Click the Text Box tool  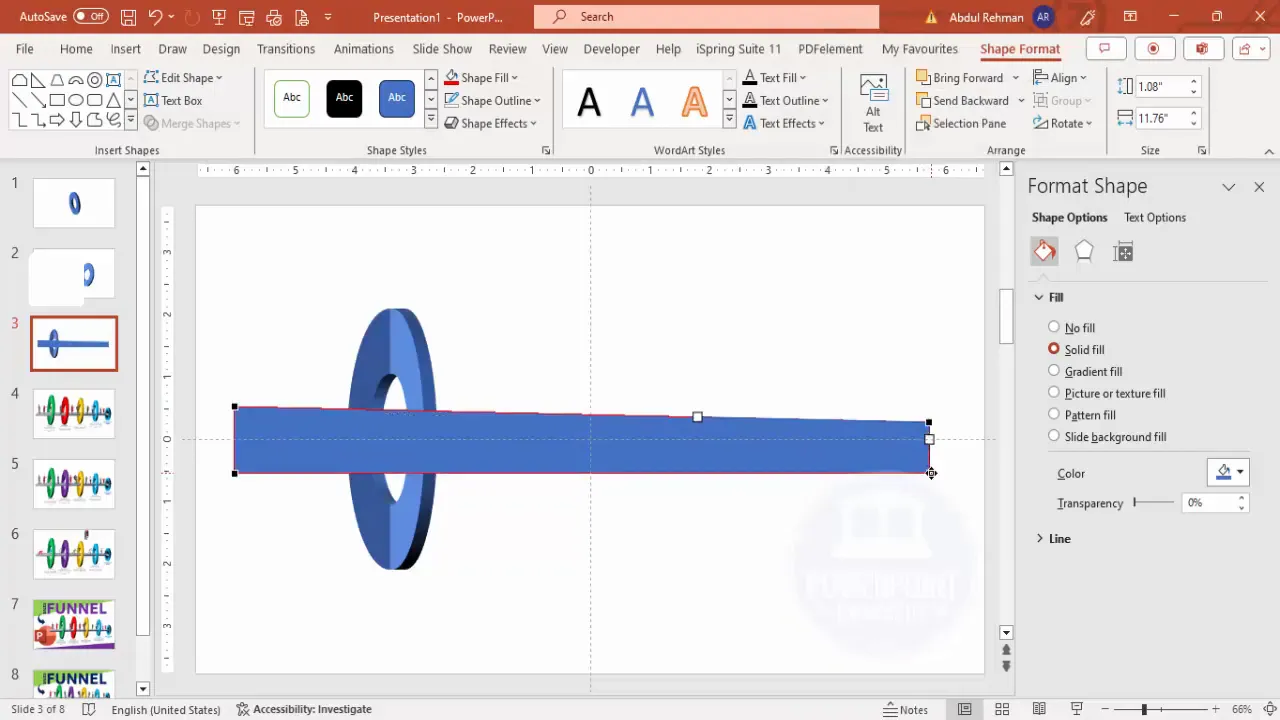[173, 100]
